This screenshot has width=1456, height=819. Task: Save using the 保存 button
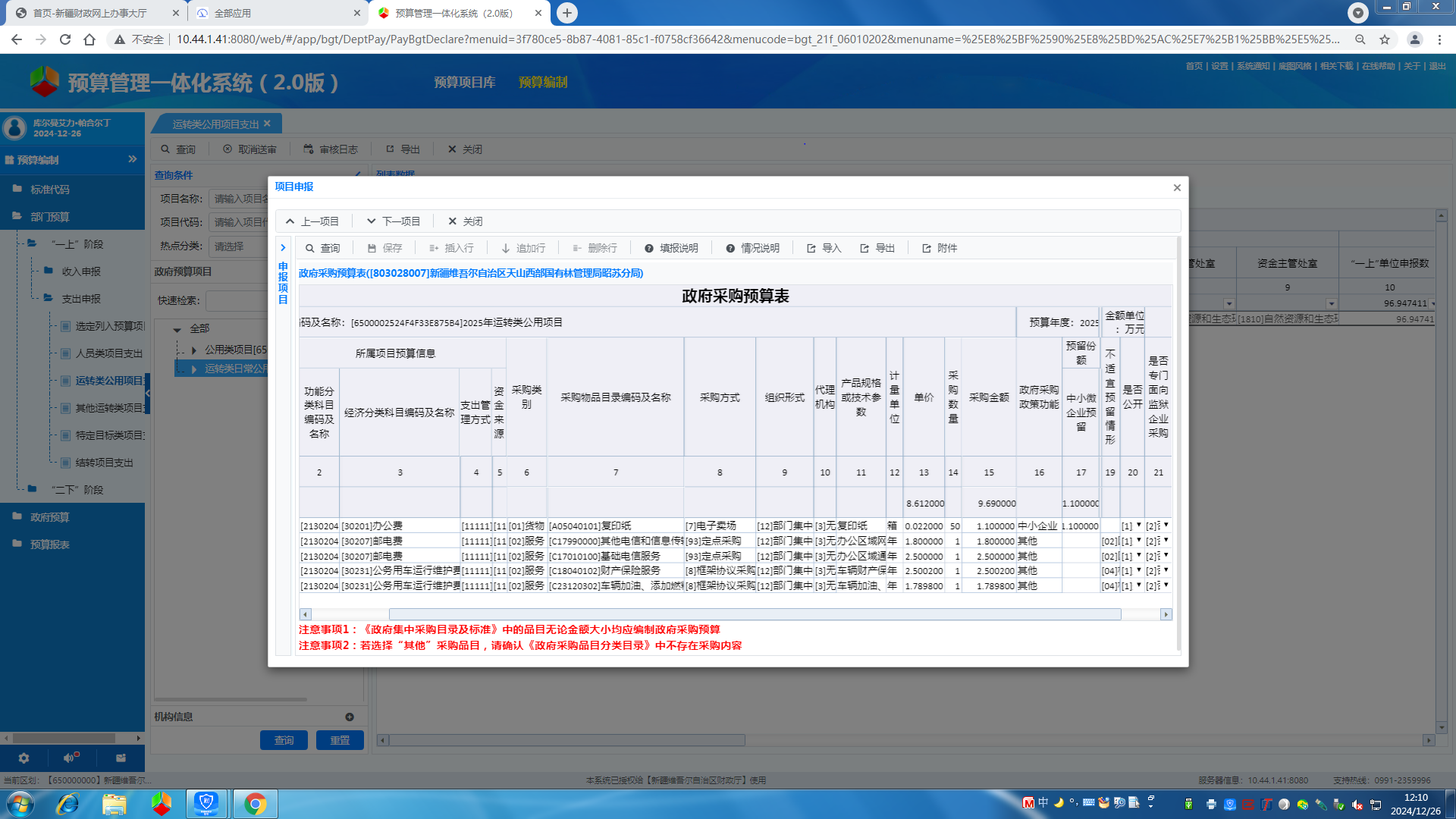click(384, 248)
